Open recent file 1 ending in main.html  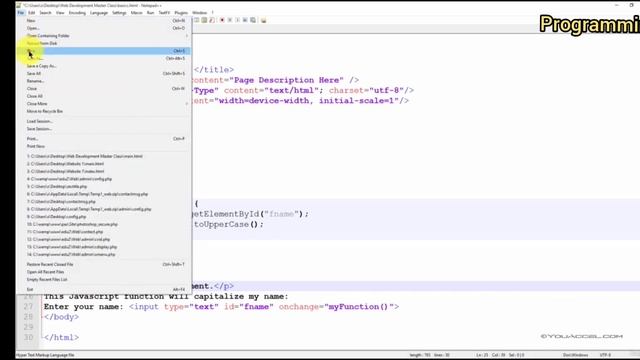click(x=104, y=156)
